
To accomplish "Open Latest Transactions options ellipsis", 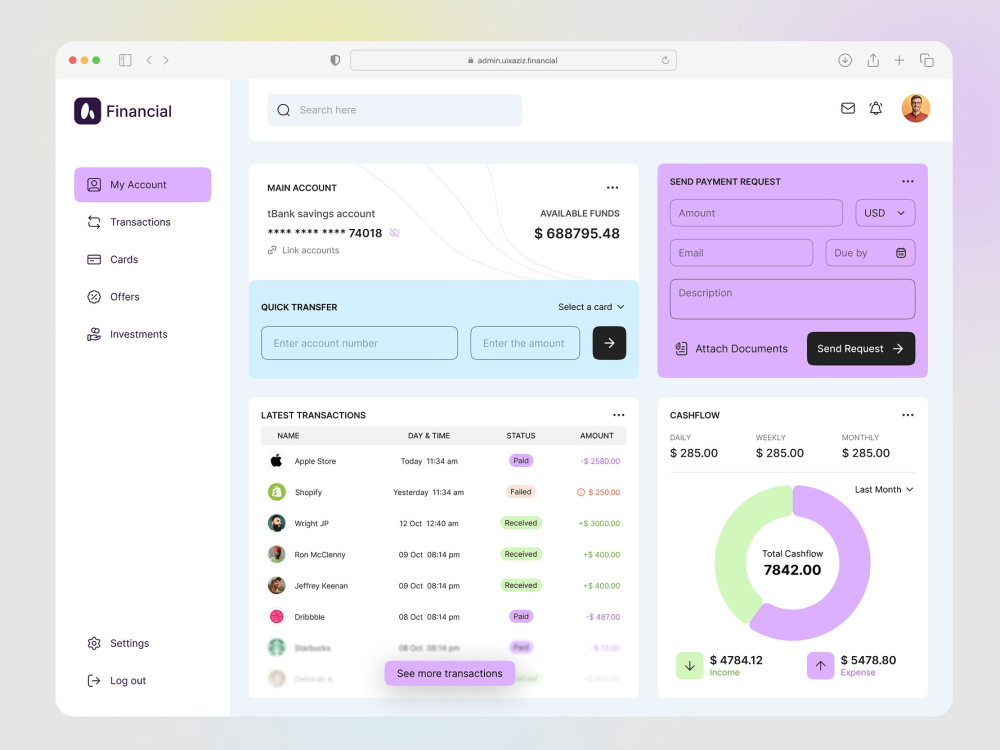I will [x=619, y=415].
